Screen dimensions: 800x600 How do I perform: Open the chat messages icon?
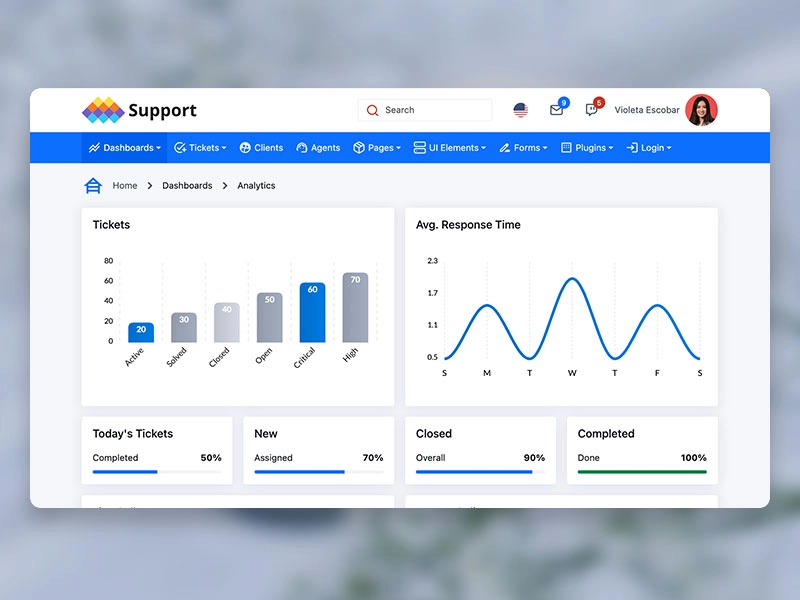[591, 110]
